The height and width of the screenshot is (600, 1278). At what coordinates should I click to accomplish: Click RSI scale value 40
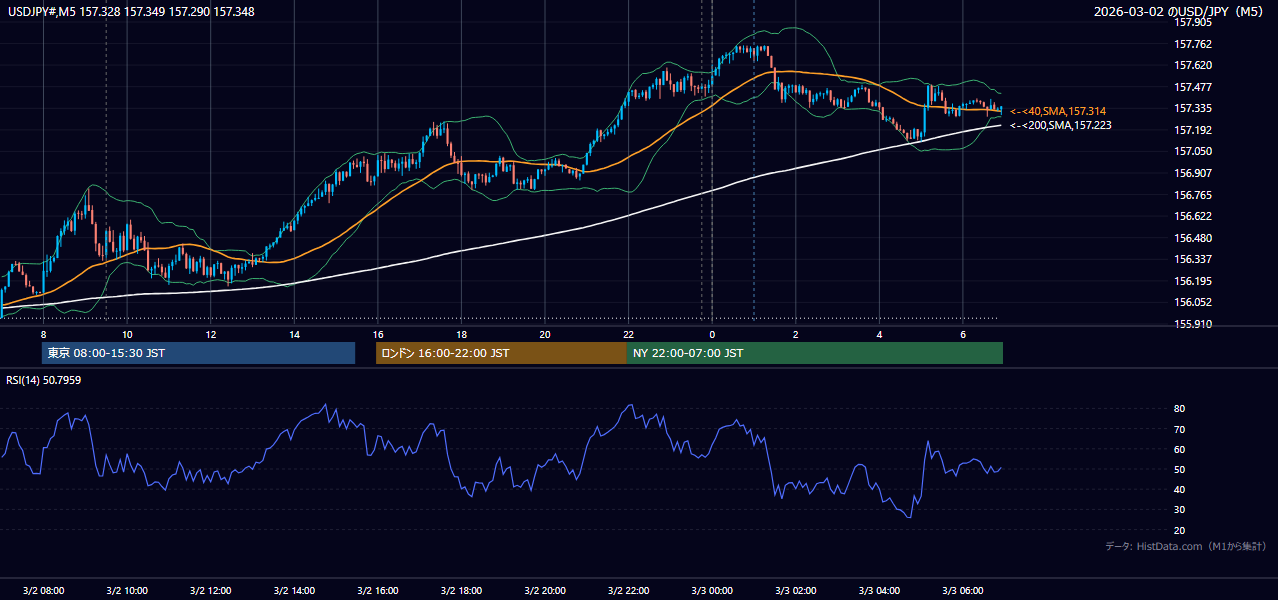(1180, 489)
